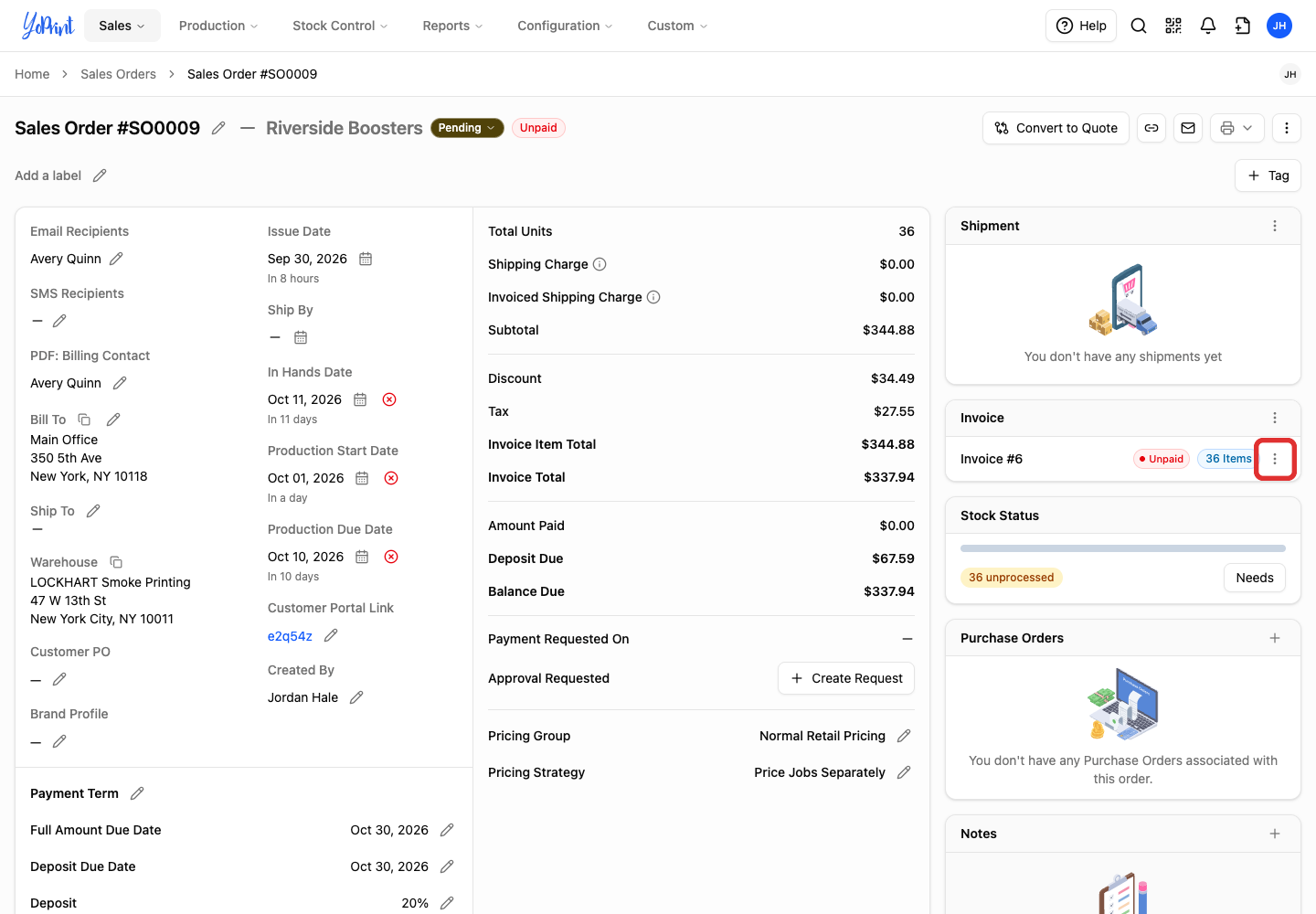Edit the Pricing Group value
The height and width of the screenshot is (914, 1316).
click(x=904, y=736)
